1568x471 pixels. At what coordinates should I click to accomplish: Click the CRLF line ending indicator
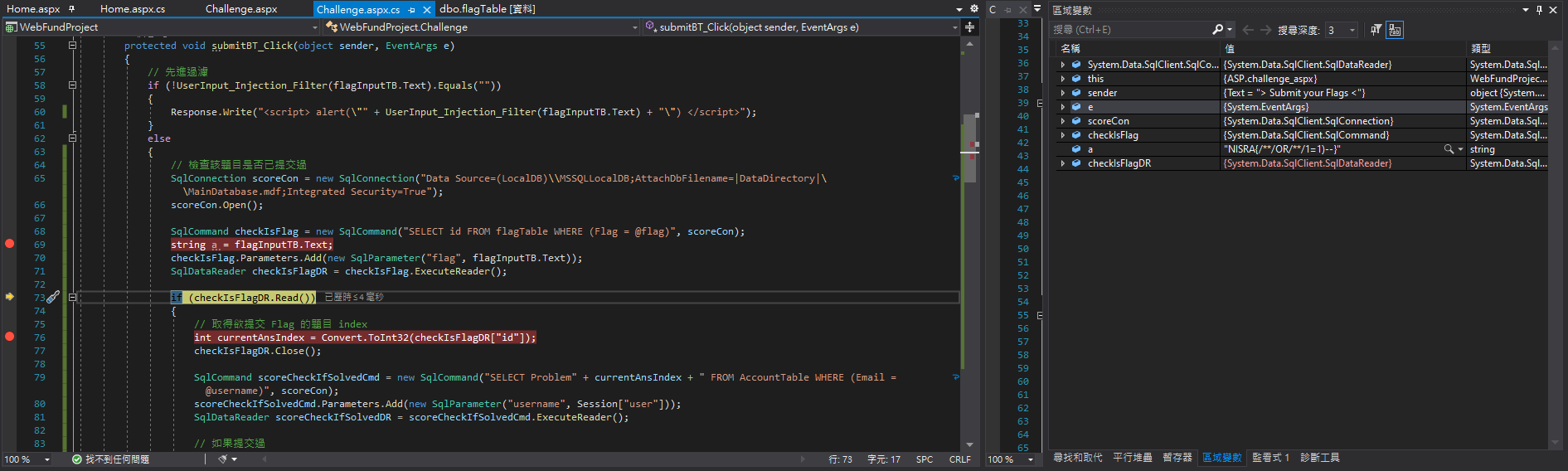[x=959, y=459]
